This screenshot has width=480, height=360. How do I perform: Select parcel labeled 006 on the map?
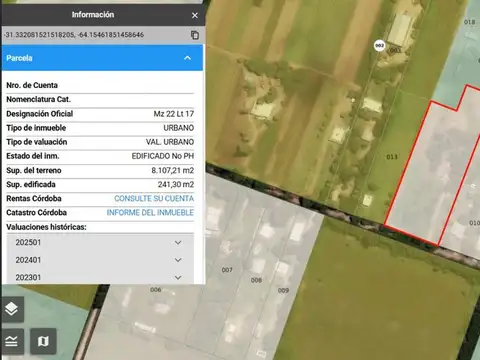156,290
